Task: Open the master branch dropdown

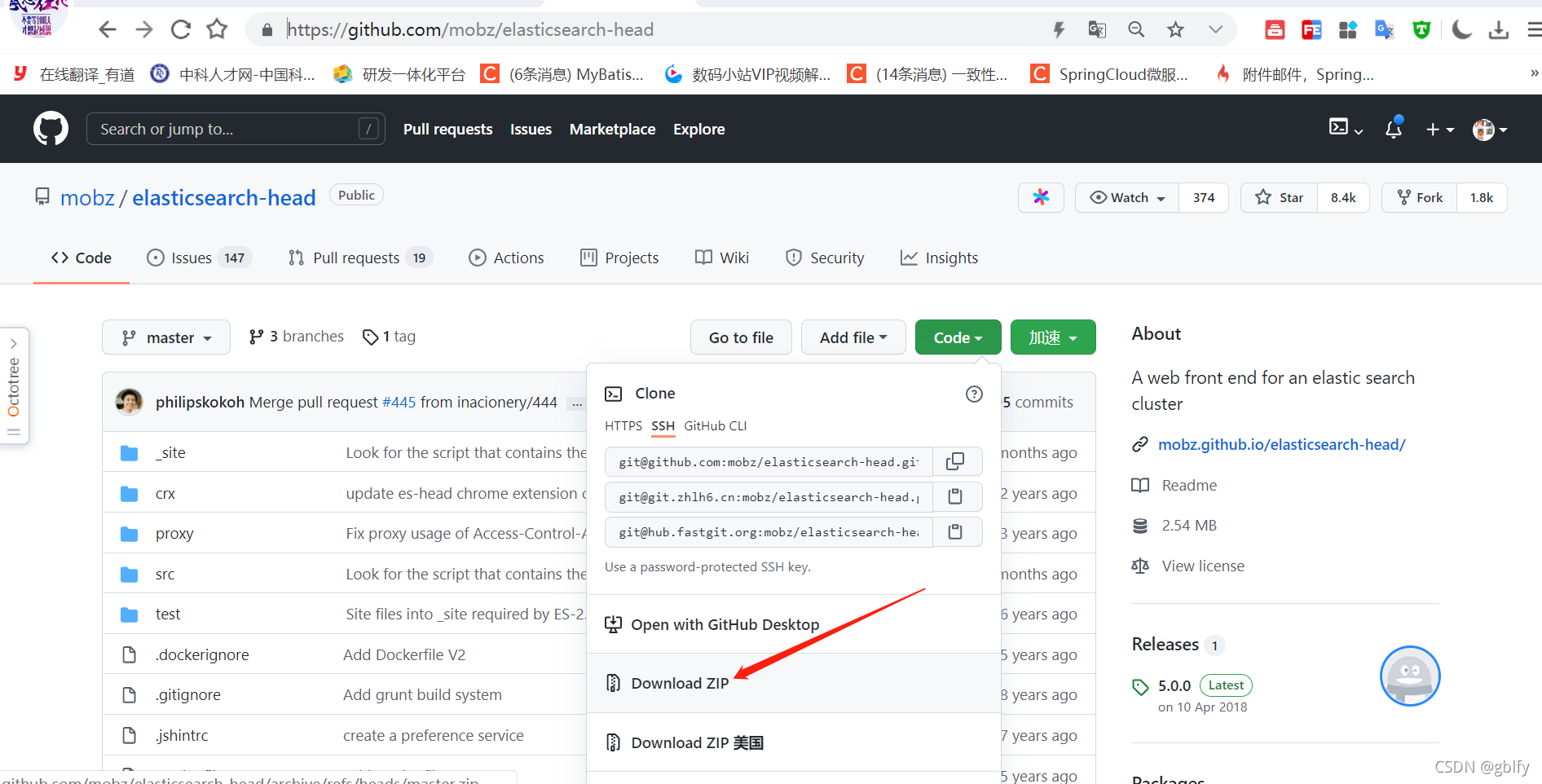Action: point(166,337)
